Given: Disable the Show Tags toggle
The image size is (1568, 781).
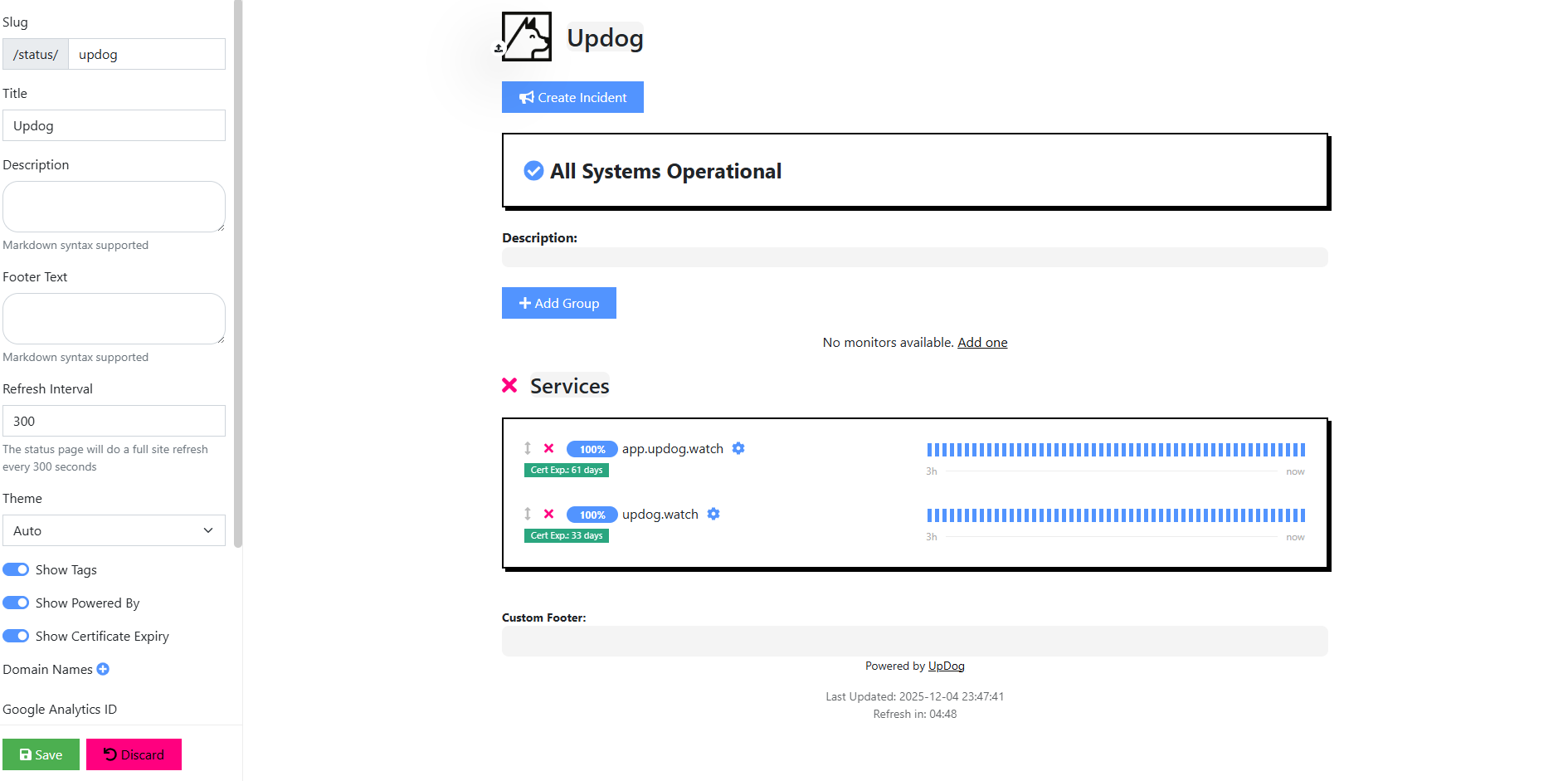Looking at the screenshot, I should click(x=15, y=569).
